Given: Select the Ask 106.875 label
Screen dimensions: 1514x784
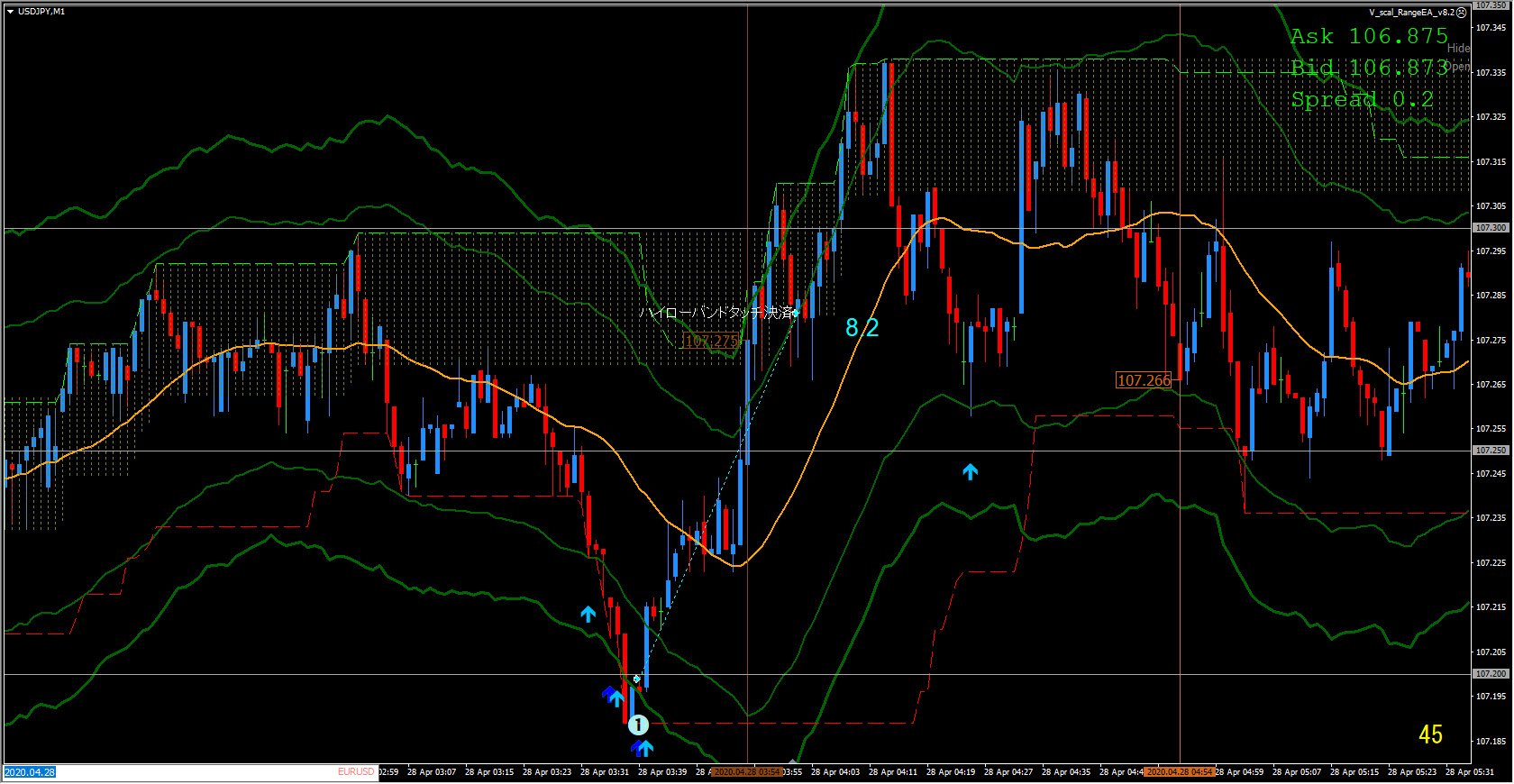Looking at the screenshot, I should coord(1369,36).
